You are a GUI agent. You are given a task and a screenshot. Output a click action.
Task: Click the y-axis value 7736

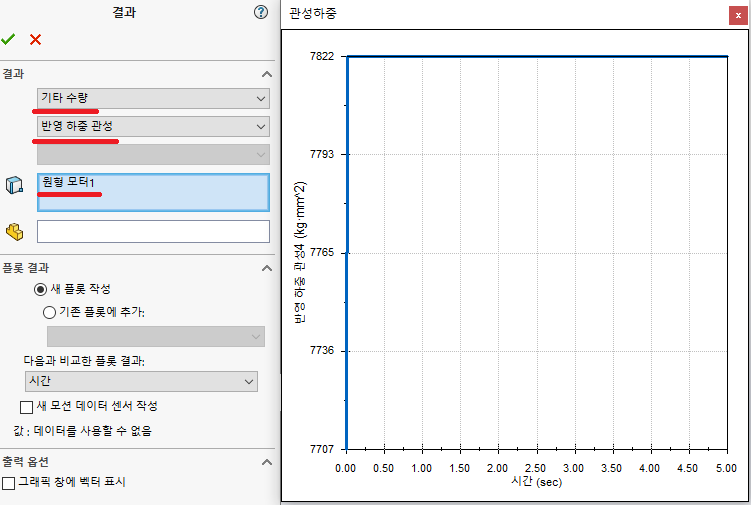tap(322, 351)
